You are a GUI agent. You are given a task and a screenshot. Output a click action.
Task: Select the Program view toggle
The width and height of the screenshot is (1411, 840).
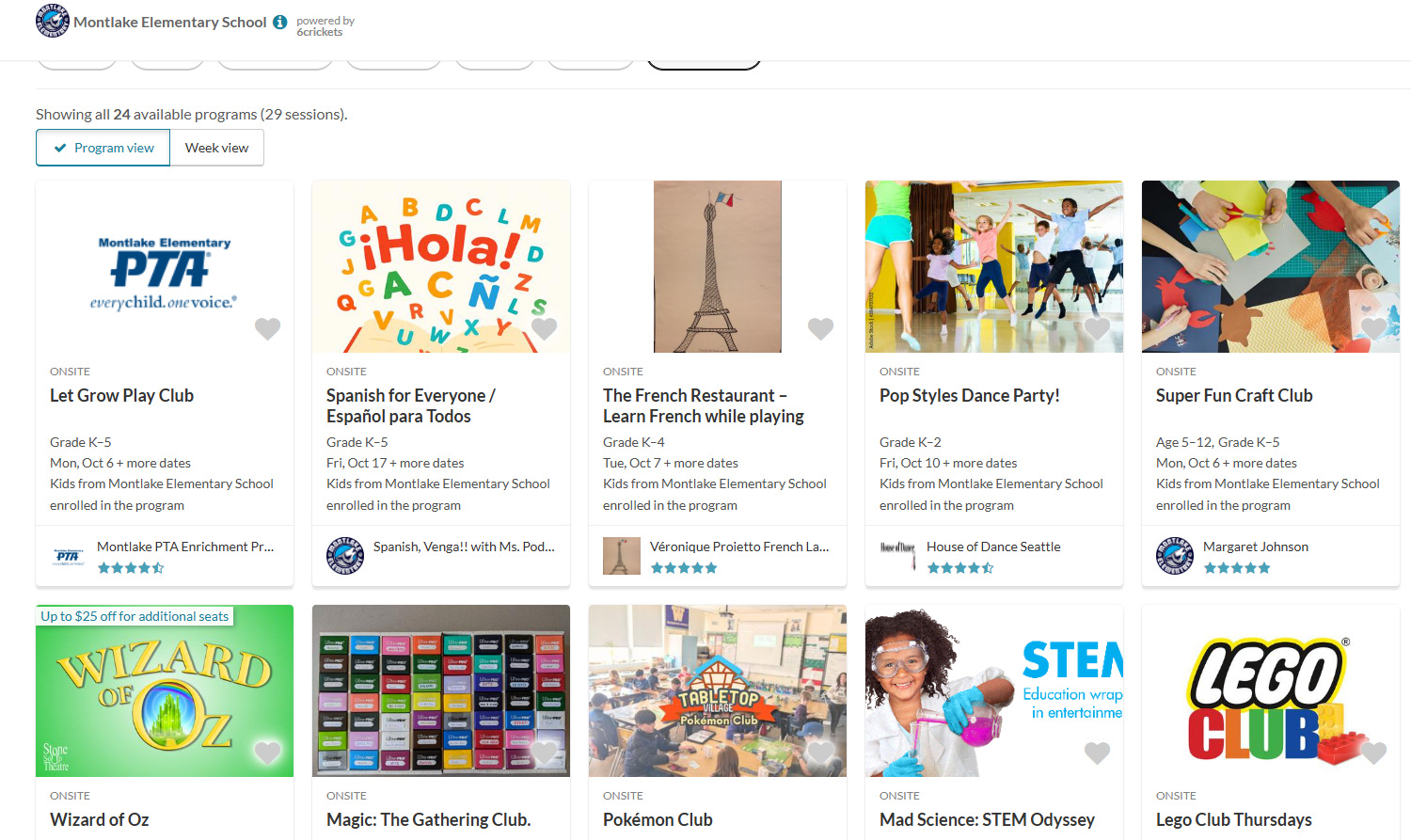click(103, 148)
